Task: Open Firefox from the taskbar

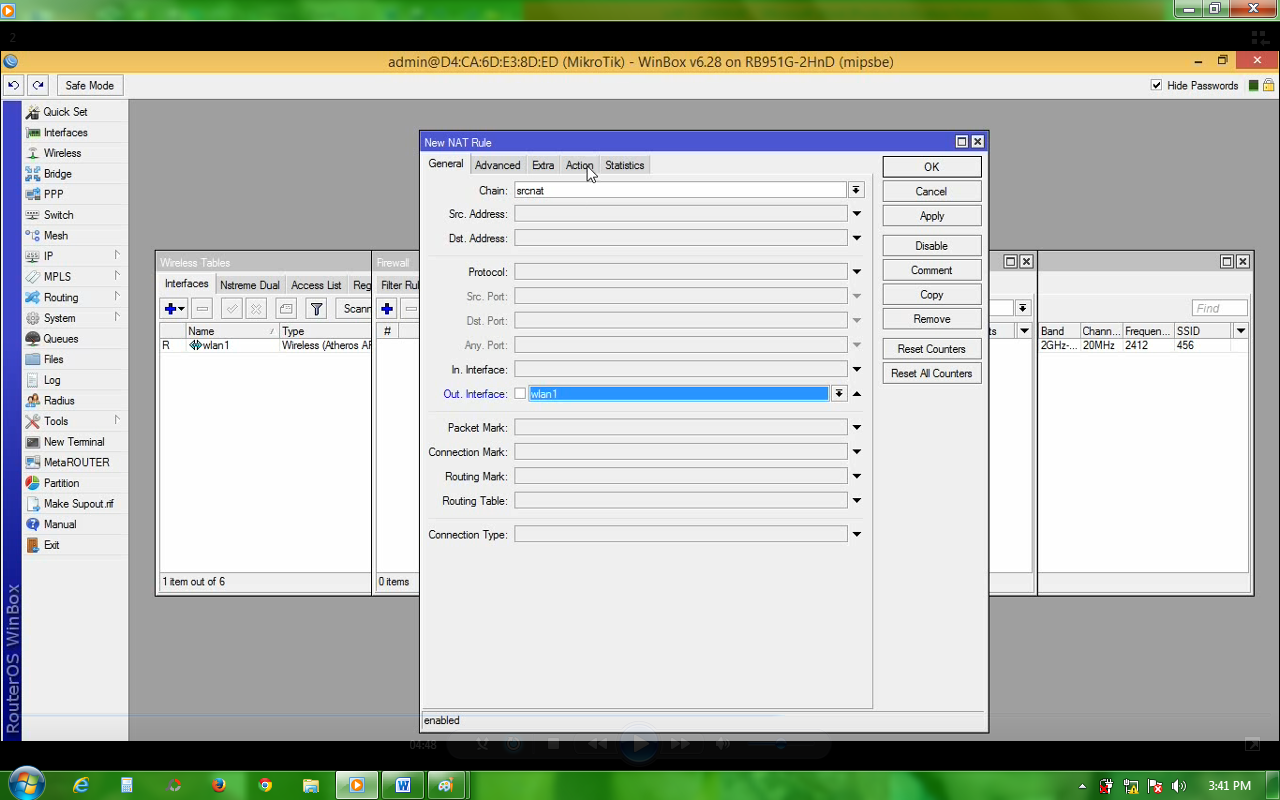Action: [219, 785]
